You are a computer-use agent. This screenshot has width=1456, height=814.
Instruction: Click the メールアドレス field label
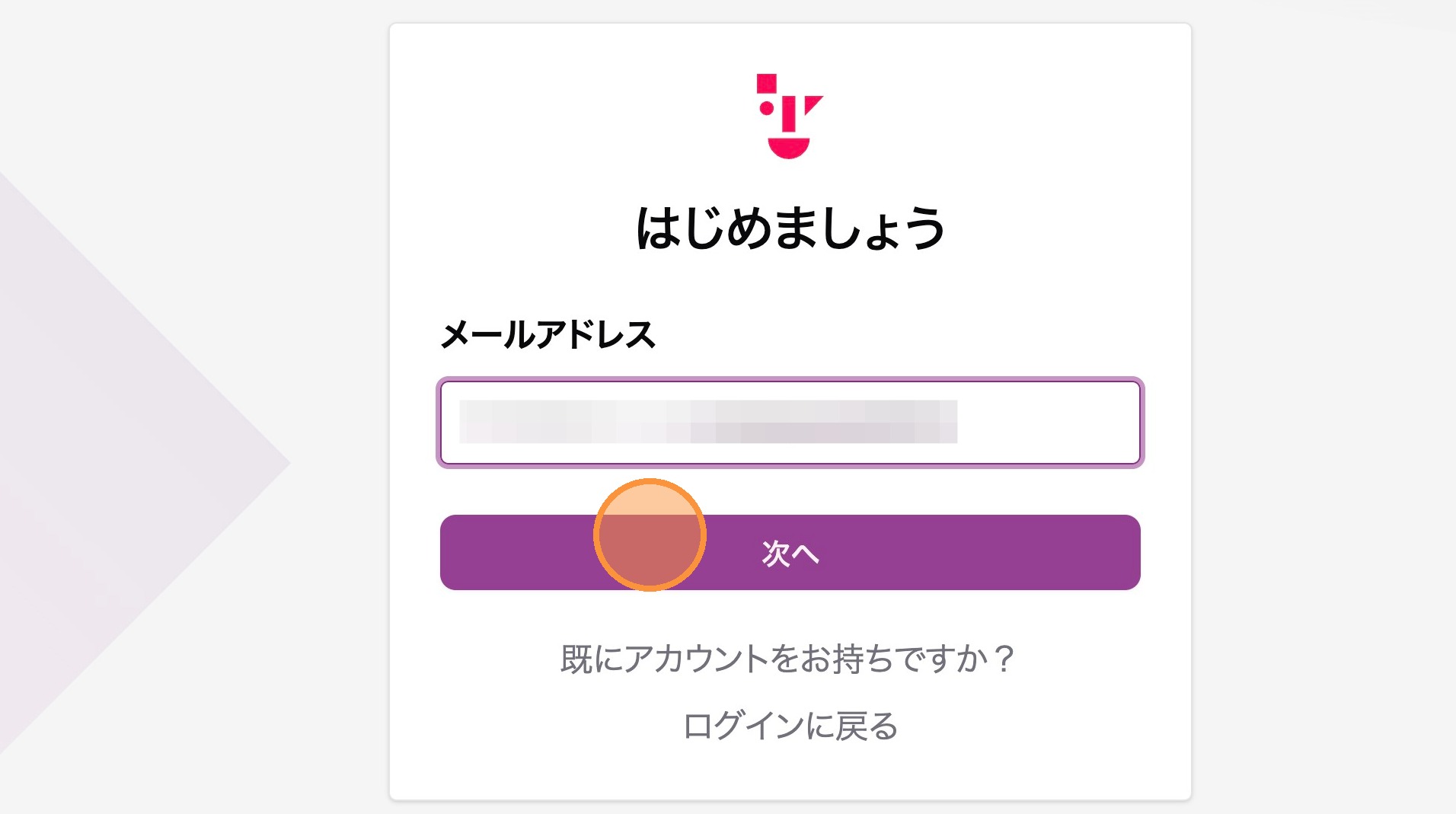click(548, 335)
